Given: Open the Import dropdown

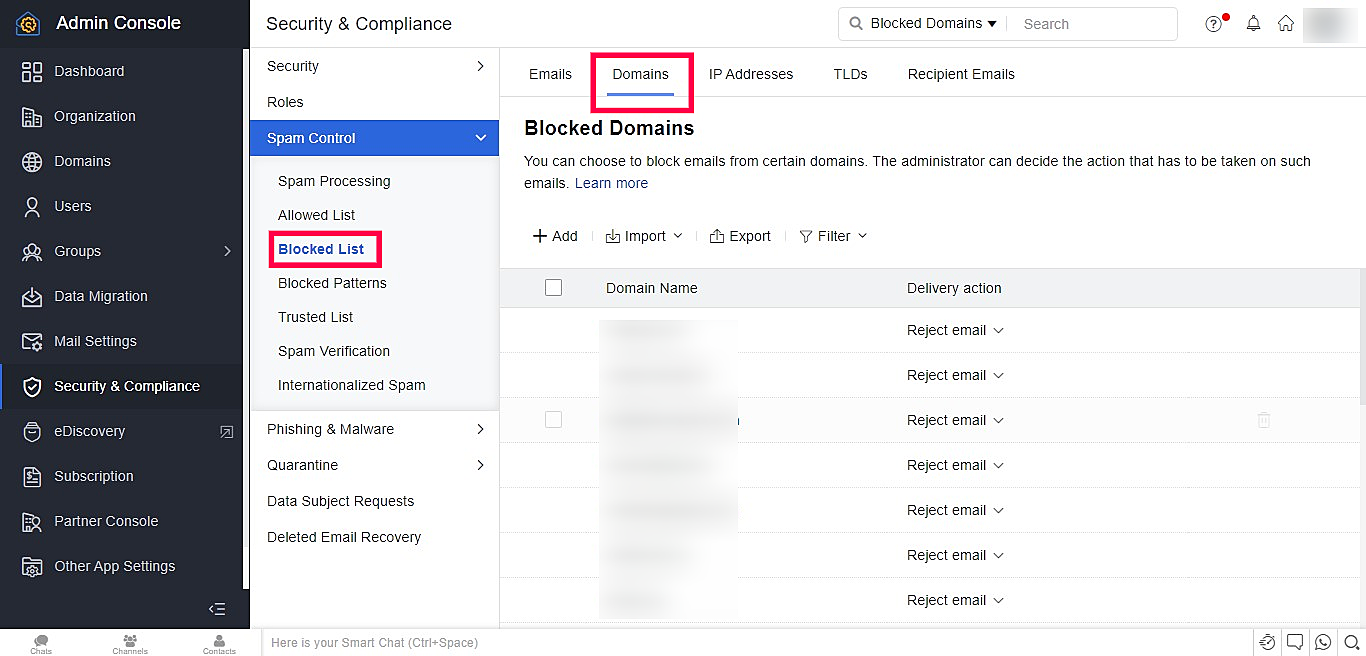Looking at the screenshot, I should tap(644, 236).
